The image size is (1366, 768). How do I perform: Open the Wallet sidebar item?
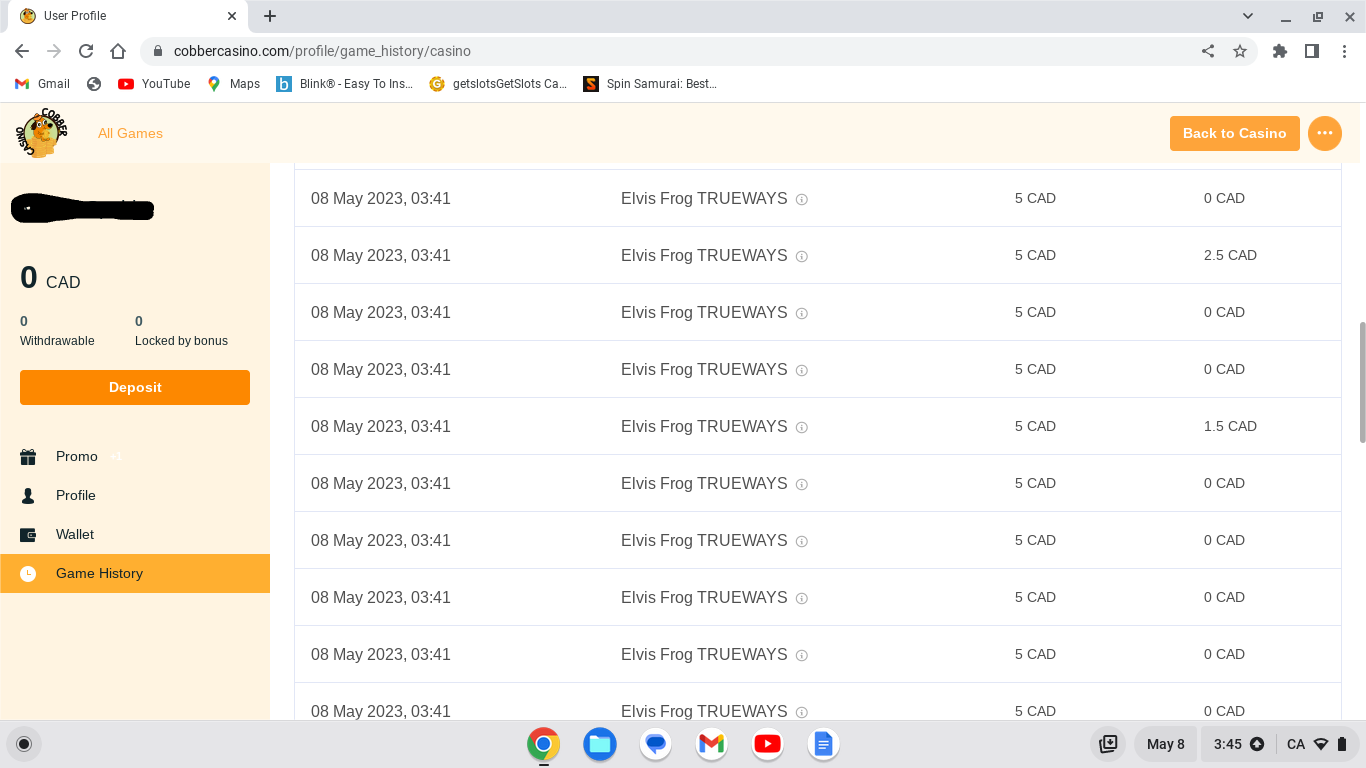(75, 534)
